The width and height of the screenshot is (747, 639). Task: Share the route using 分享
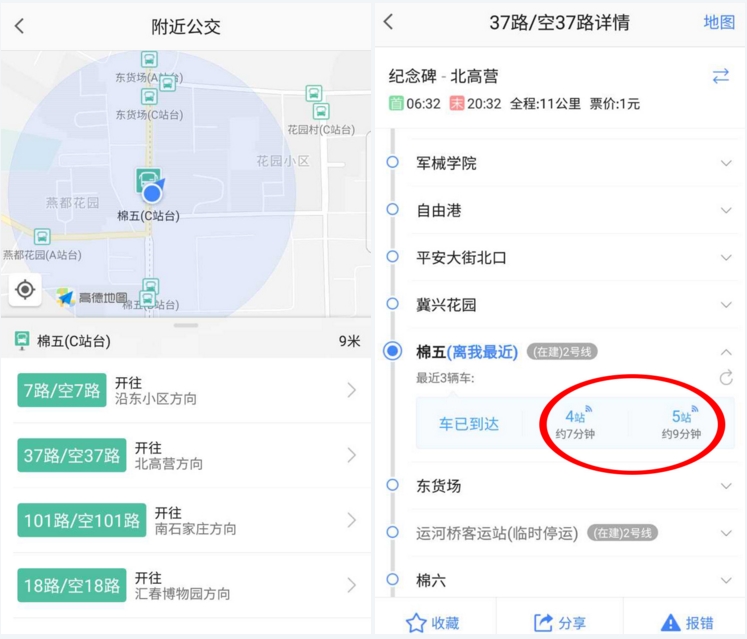560,623
